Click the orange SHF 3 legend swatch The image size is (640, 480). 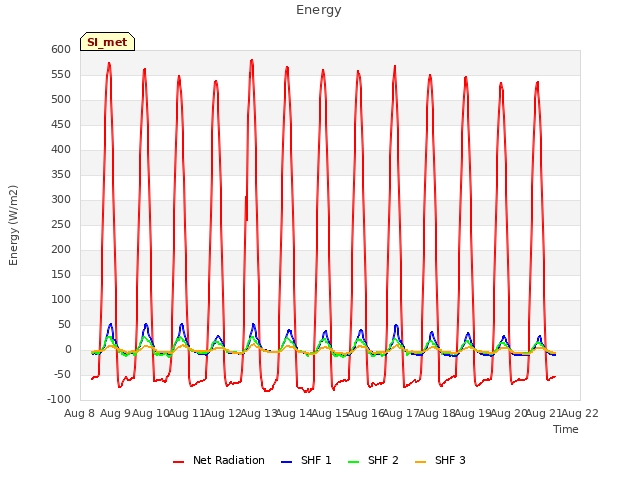tap(420, 462)
